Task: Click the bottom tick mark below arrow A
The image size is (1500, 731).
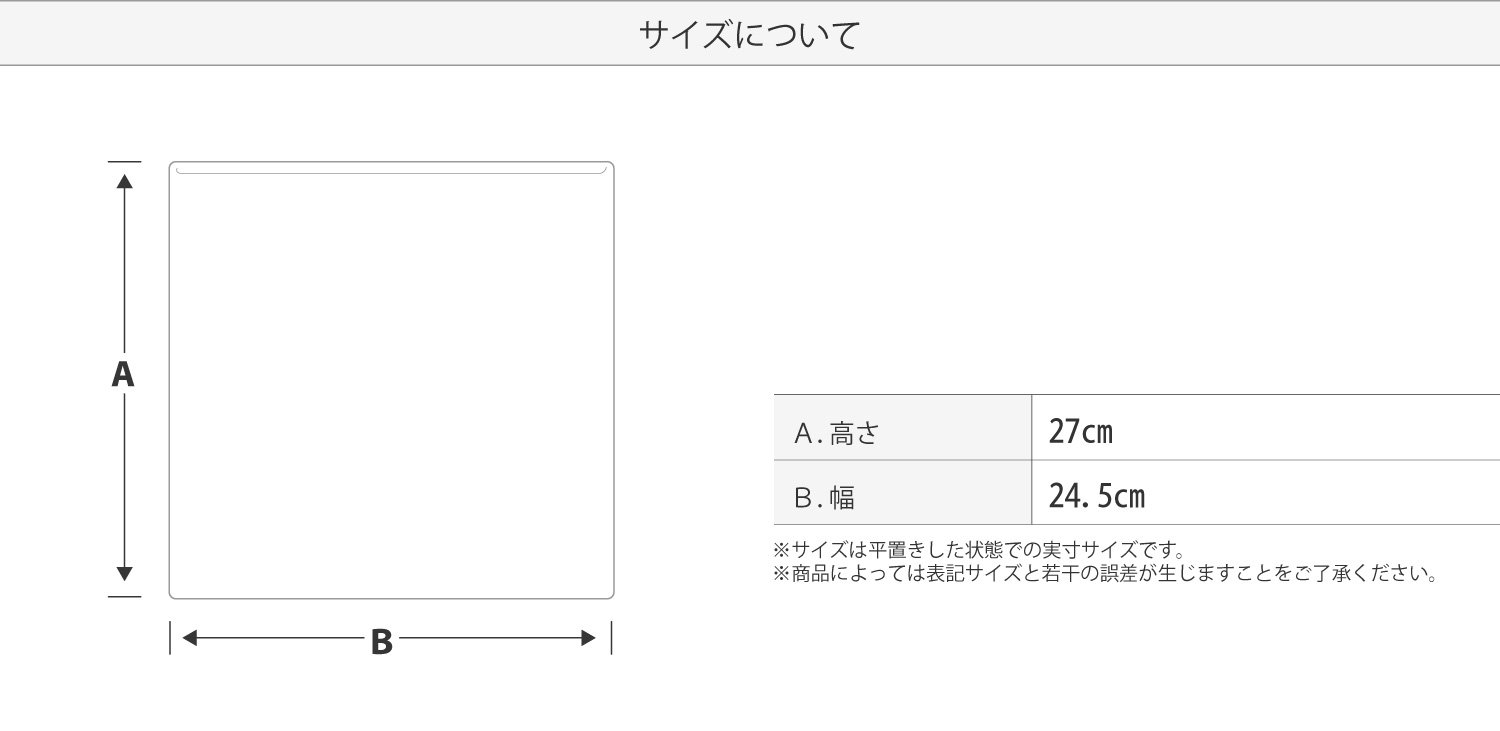Action: [x=124, y=597]
